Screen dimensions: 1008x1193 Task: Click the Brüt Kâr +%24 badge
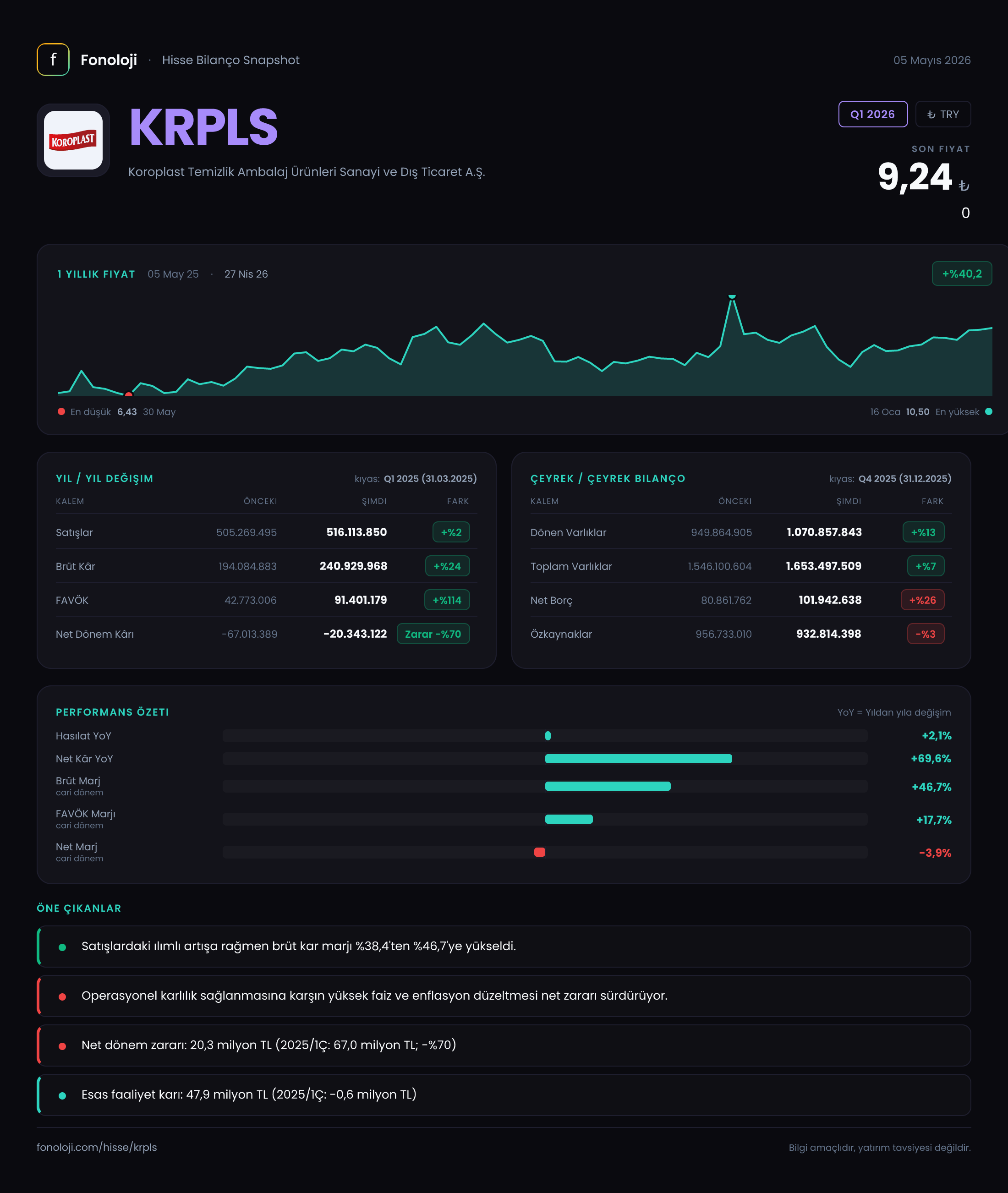(x=447, y=566)
